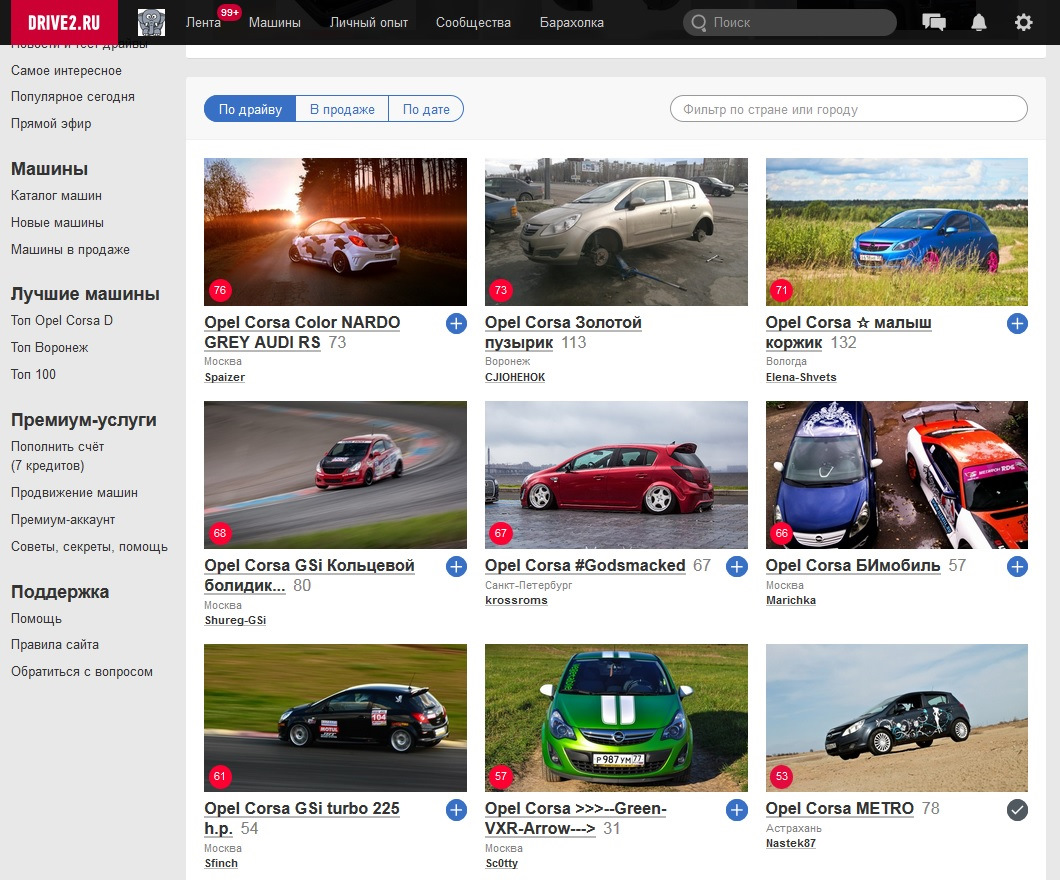Open the messages chat icon
This screenshot has height=880, width=1060.
(x=934, y=22)
